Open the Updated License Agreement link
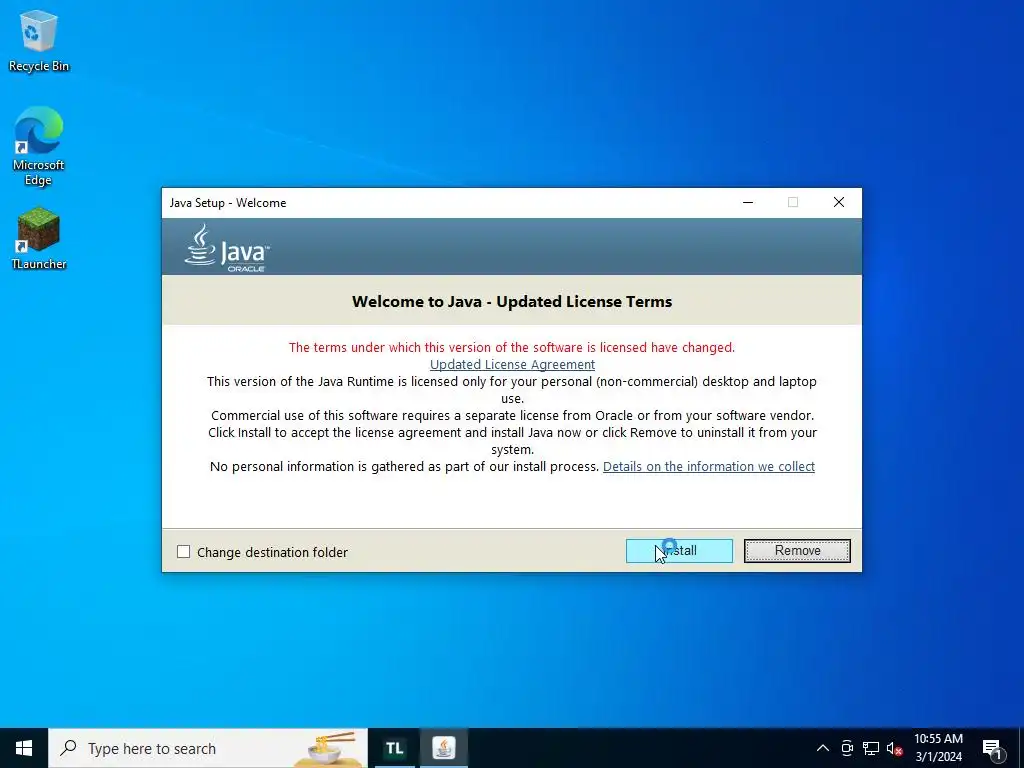Viewport: 1024px width, 768px height. tap(512, 364)
